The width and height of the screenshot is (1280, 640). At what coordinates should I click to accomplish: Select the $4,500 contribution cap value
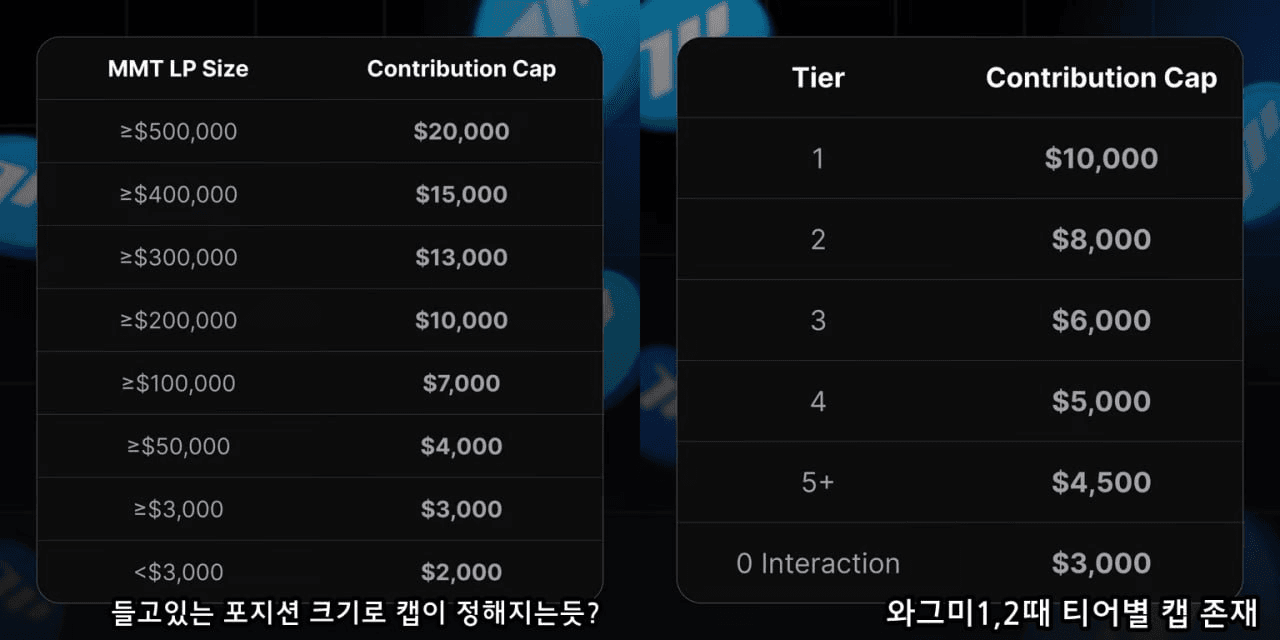click(x=1101, y=483)
